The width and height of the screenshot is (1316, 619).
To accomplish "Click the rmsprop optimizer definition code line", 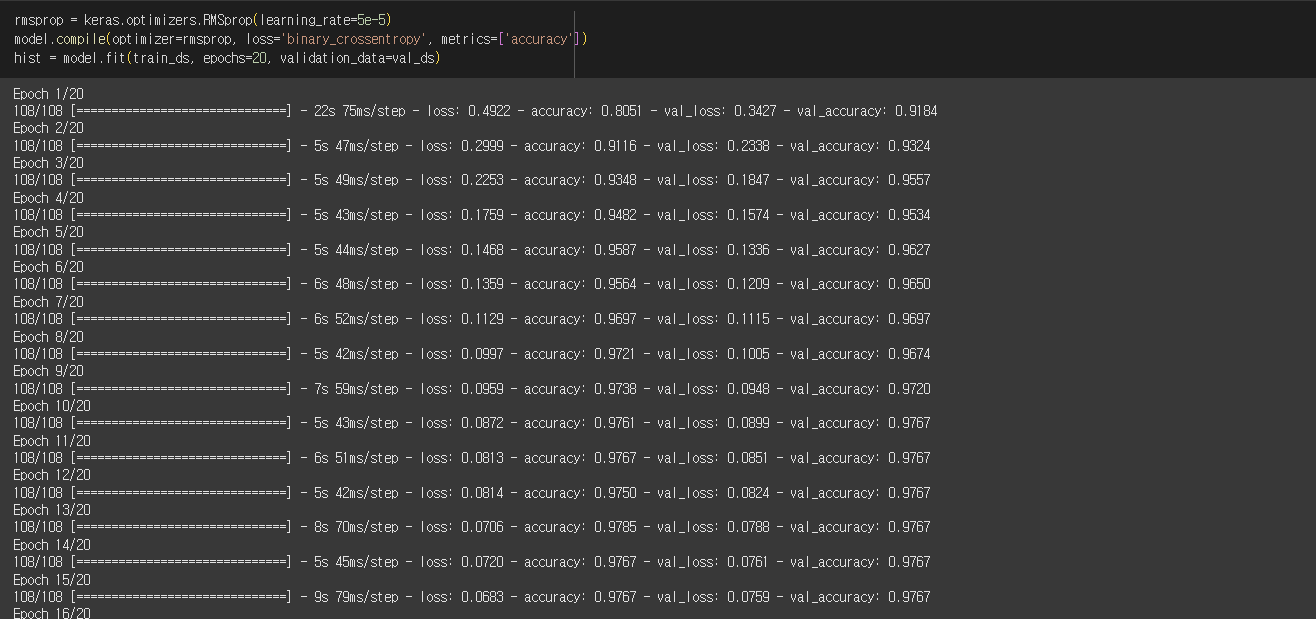I will [202, 20].
